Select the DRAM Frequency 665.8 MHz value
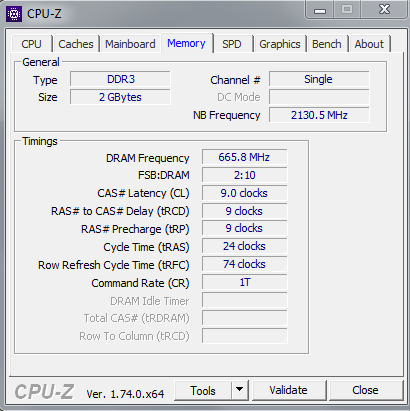 click(x=244, y=157)
